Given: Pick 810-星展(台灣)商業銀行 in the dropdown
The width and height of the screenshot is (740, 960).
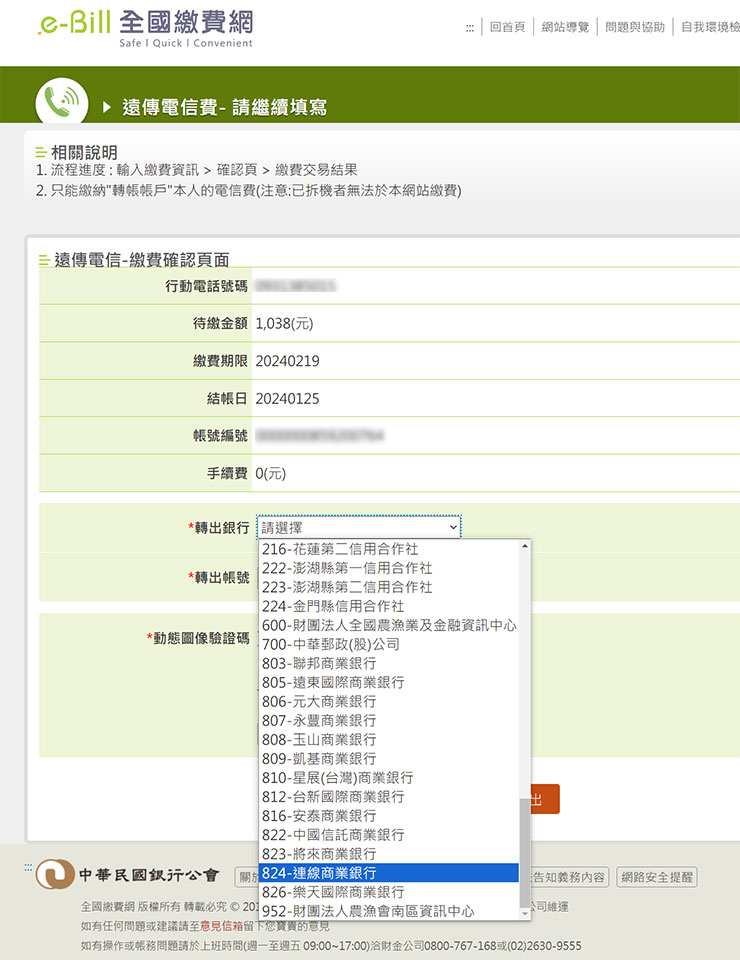Looking at the screenshot, I should coord(389,778).
